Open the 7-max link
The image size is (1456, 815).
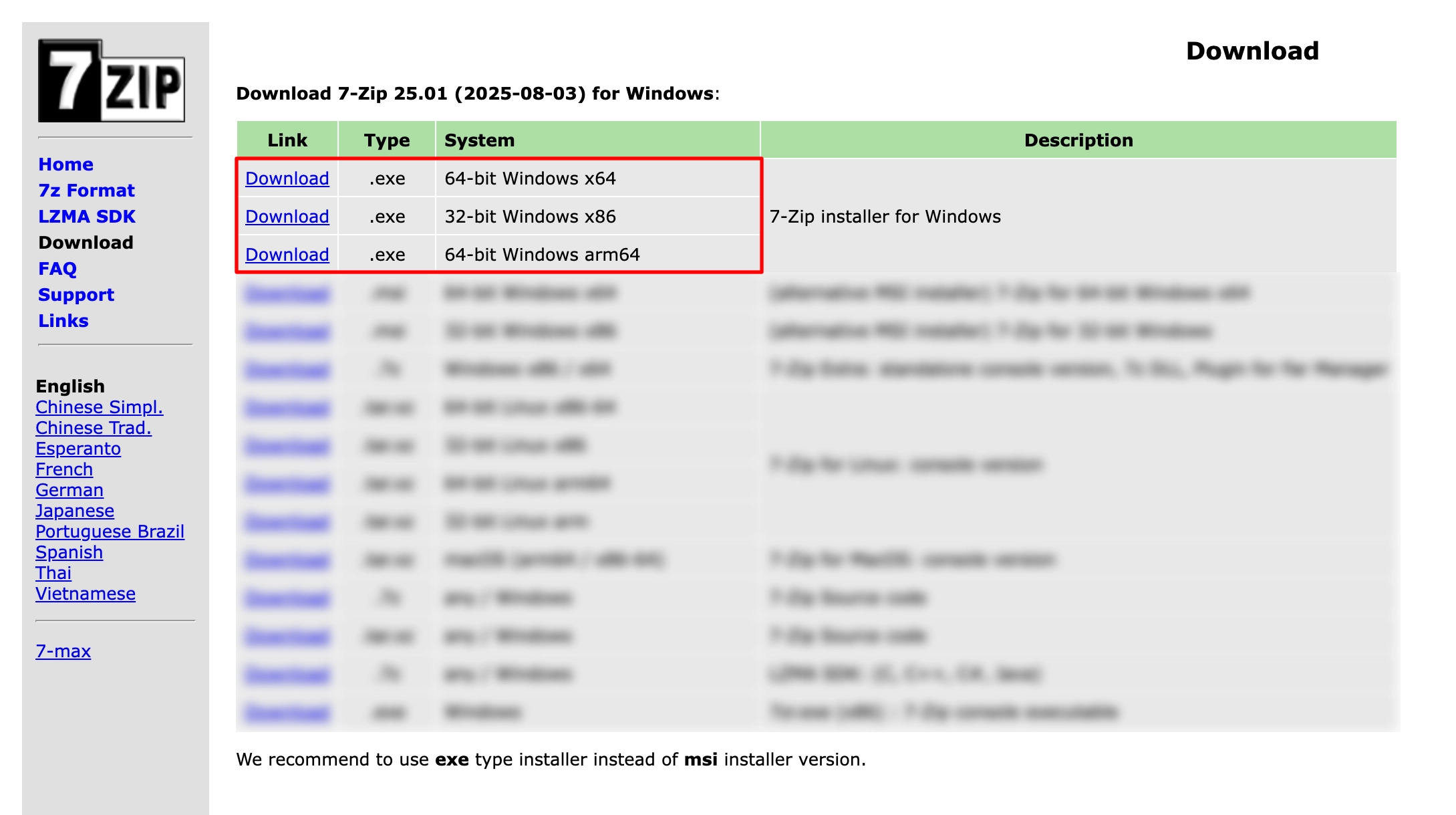point(63,651)
